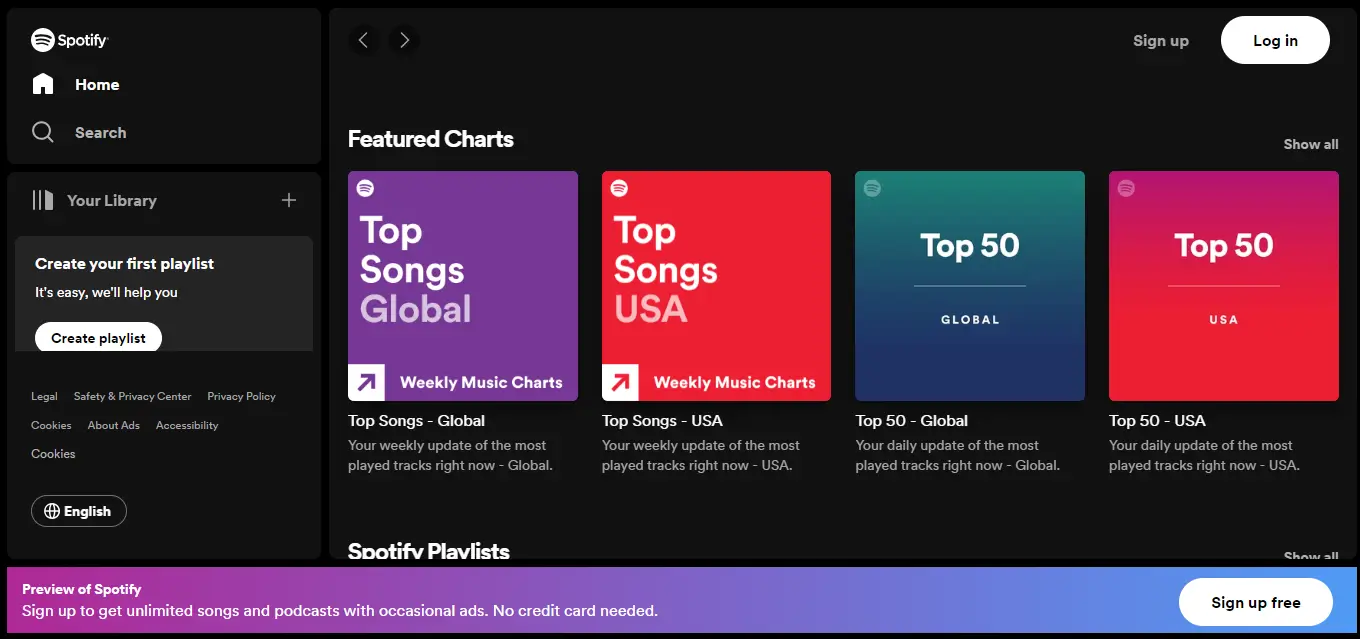This screenshot has width=1360, height=639.
Task: Click the Your Library icon
Action: click(42, 200)
